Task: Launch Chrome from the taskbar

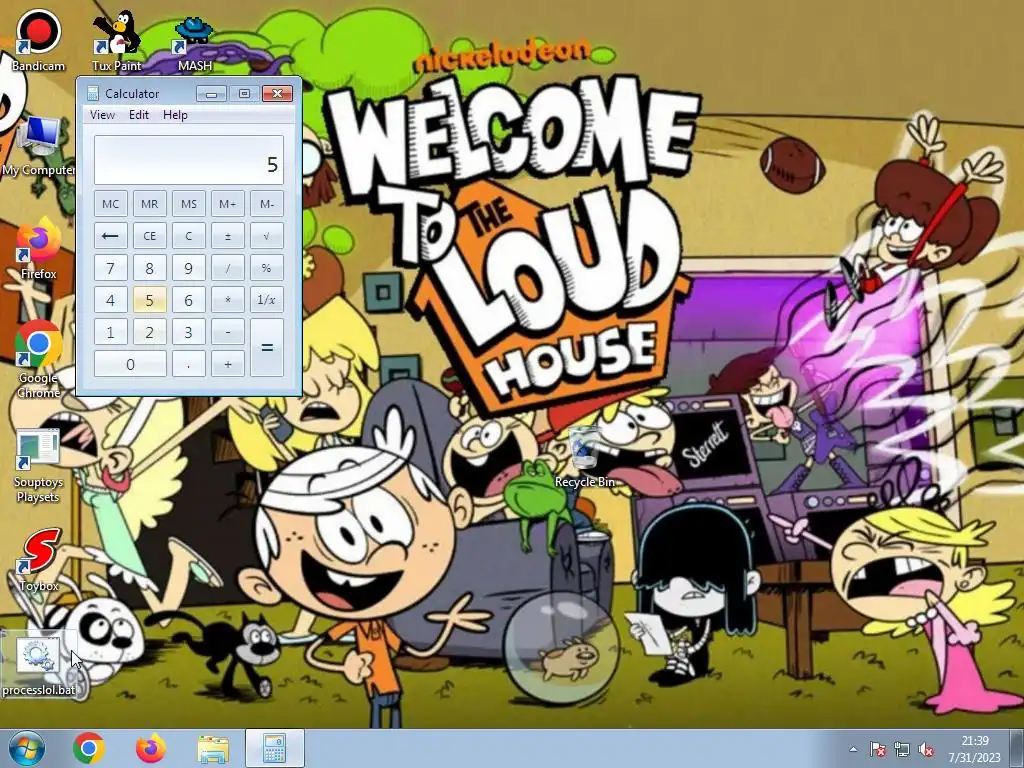Action: click(89, 748)
